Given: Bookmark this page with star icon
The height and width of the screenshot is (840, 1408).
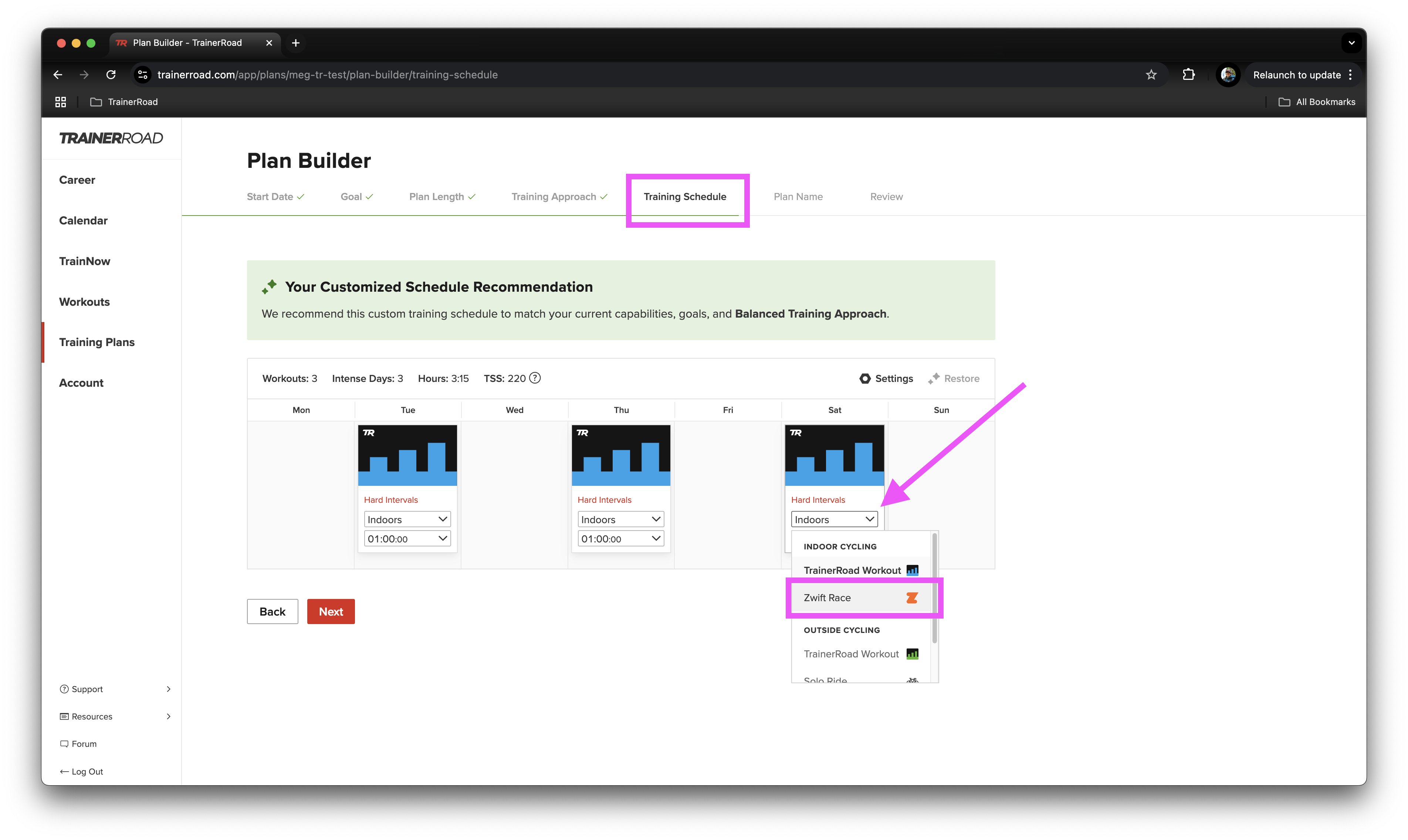Looking at the screenshot, I should click(1151, 75).
